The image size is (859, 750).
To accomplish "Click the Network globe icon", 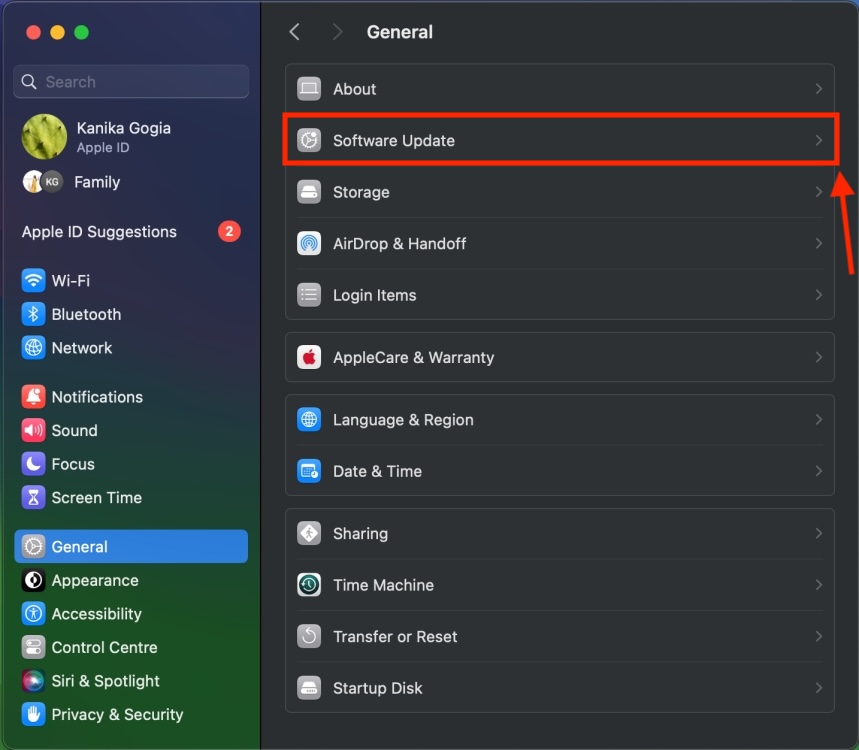I will [33, 348].
